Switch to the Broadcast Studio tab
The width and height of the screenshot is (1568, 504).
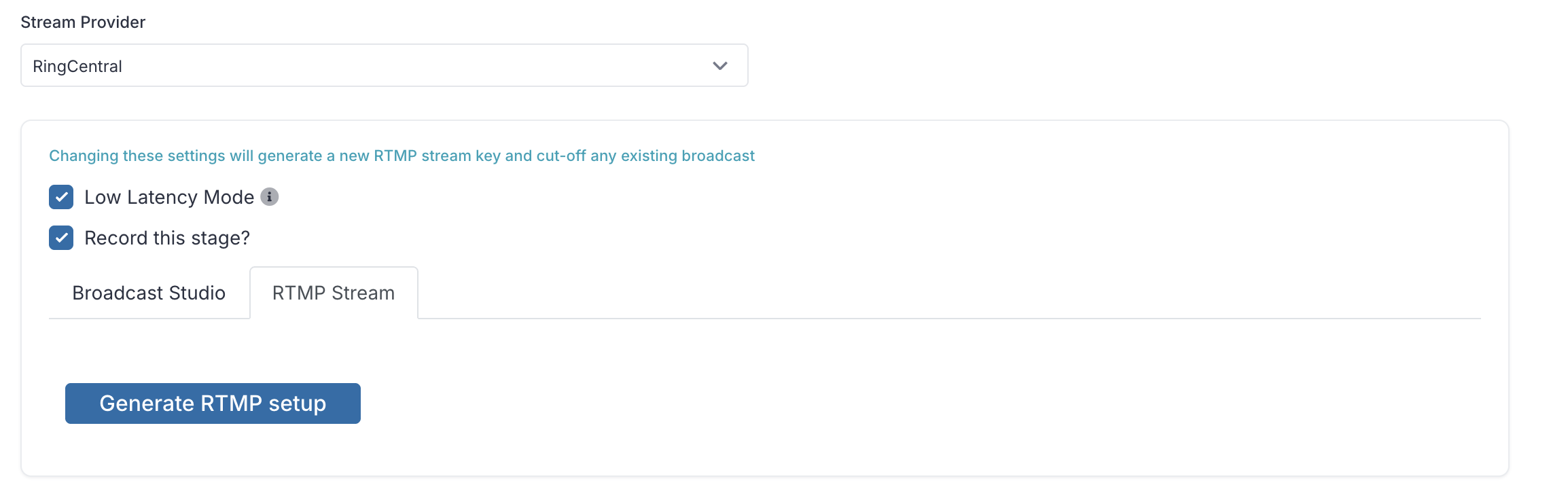tap(149, 293)
